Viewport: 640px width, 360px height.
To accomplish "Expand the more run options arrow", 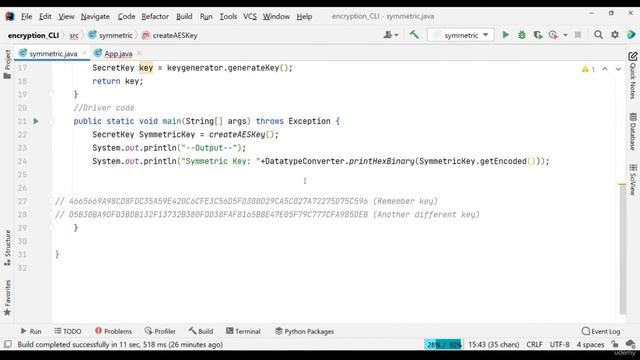I will tap(565, 35).
